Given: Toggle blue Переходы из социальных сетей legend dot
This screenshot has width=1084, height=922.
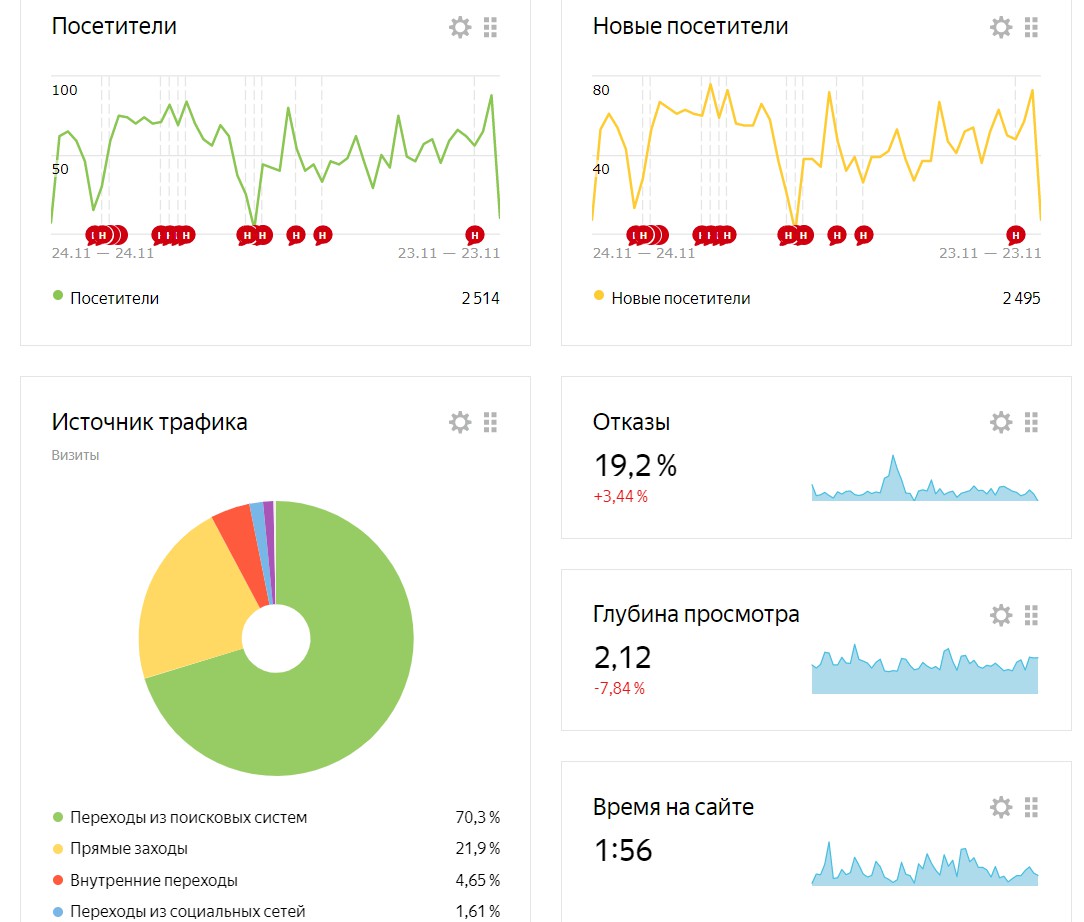Looking at the screenshot, I should pyautogui.click(x=58, y=912).
